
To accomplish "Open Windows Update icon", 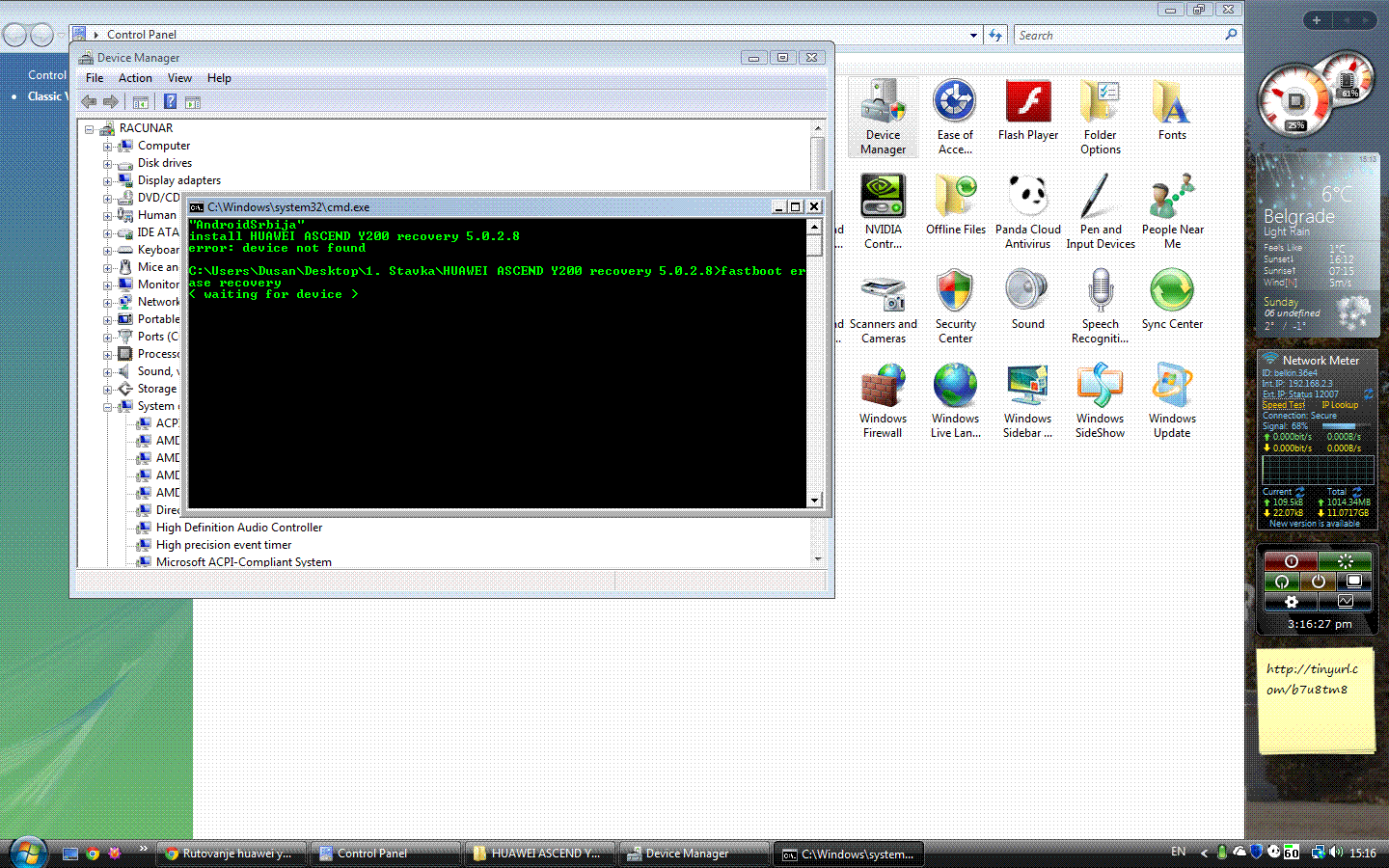I will pyautogui.click(x=1172, y=400).
